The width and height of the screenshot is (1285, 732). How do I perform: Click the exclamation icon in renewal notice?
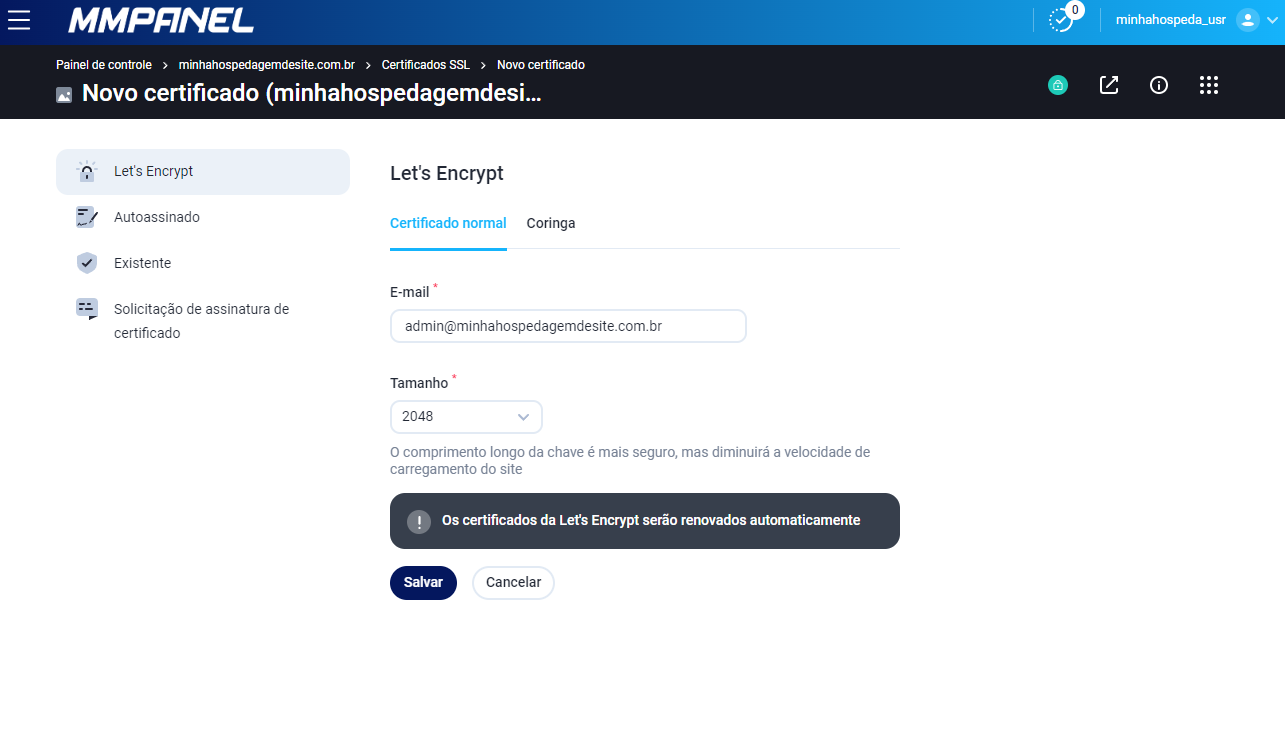point(419,521)
